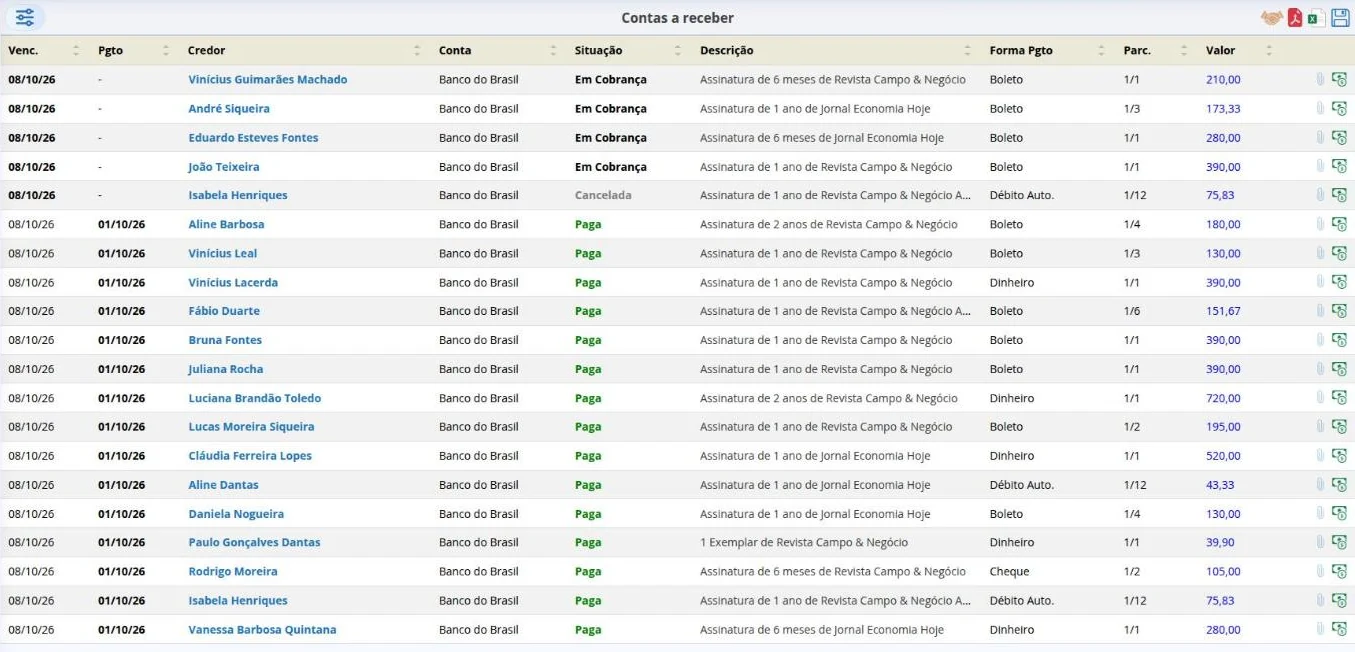Sort by the Pgto column arrows
The image size is (1355, 652).
click(165, 50)
